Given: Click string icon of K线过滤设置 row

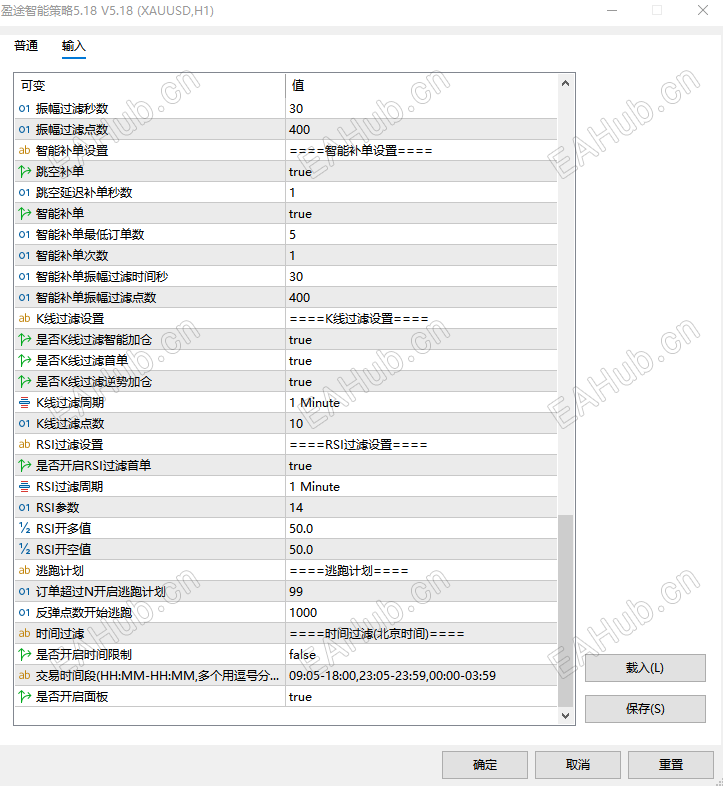Looking at the screenshot, I should [x=24, y=319].
